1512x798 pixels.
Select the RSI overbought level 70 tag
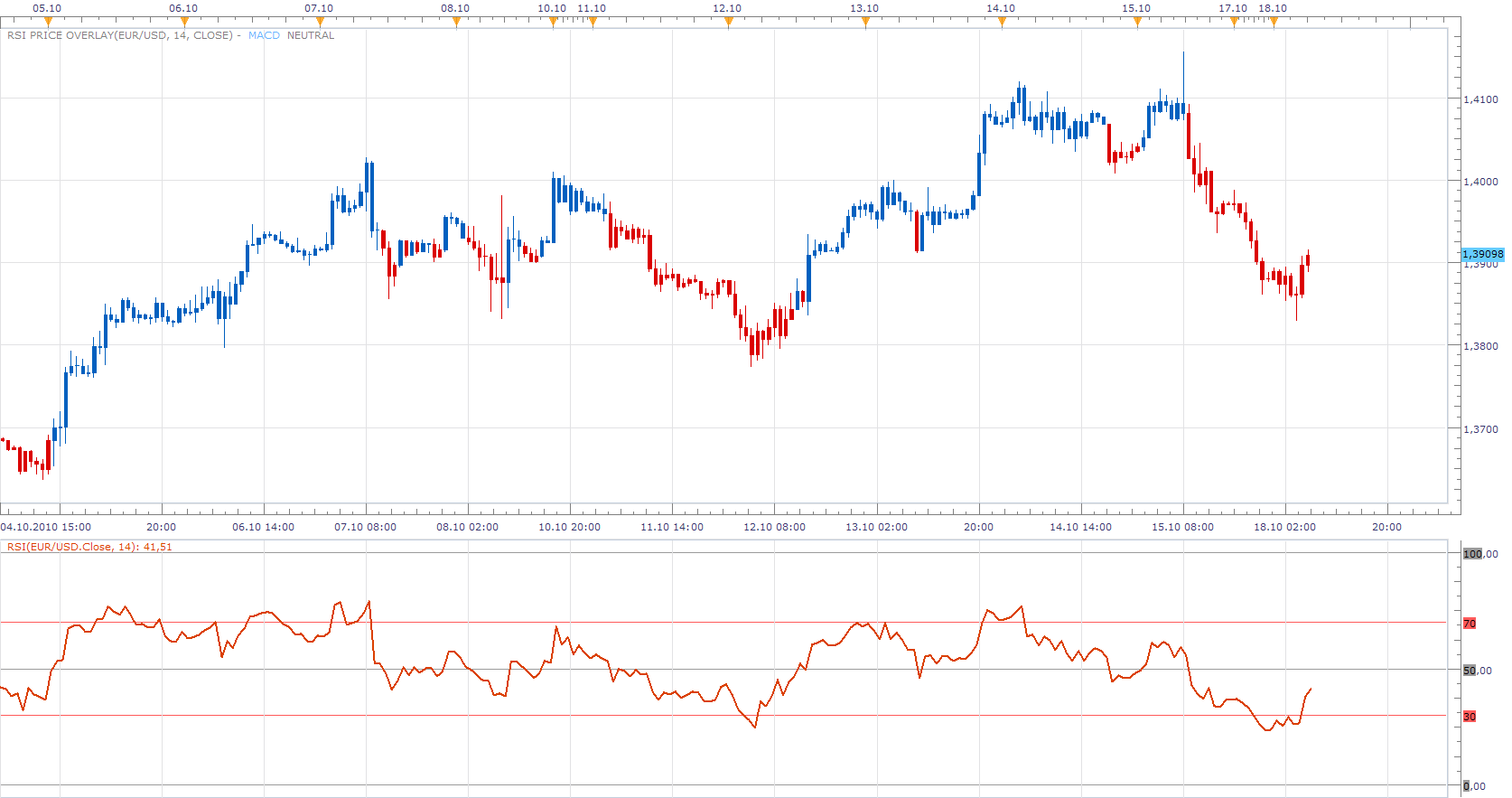tap(1470, 624)
